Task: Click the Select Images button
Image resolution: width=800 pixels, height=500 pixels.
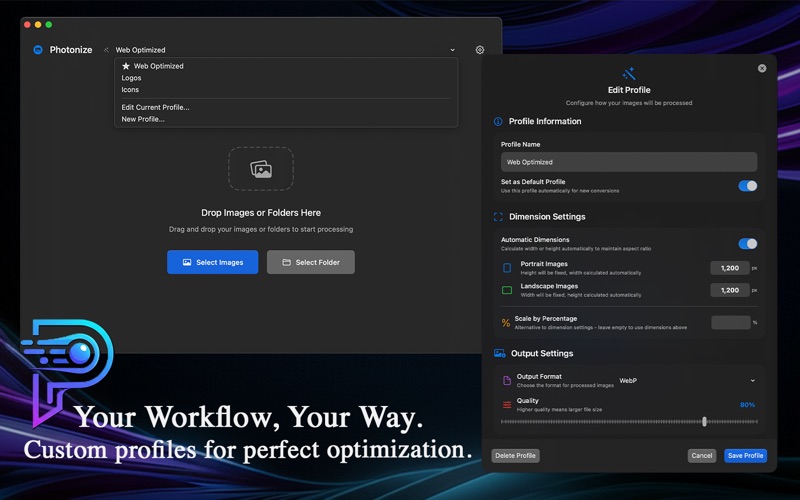Action: (213, 262)
